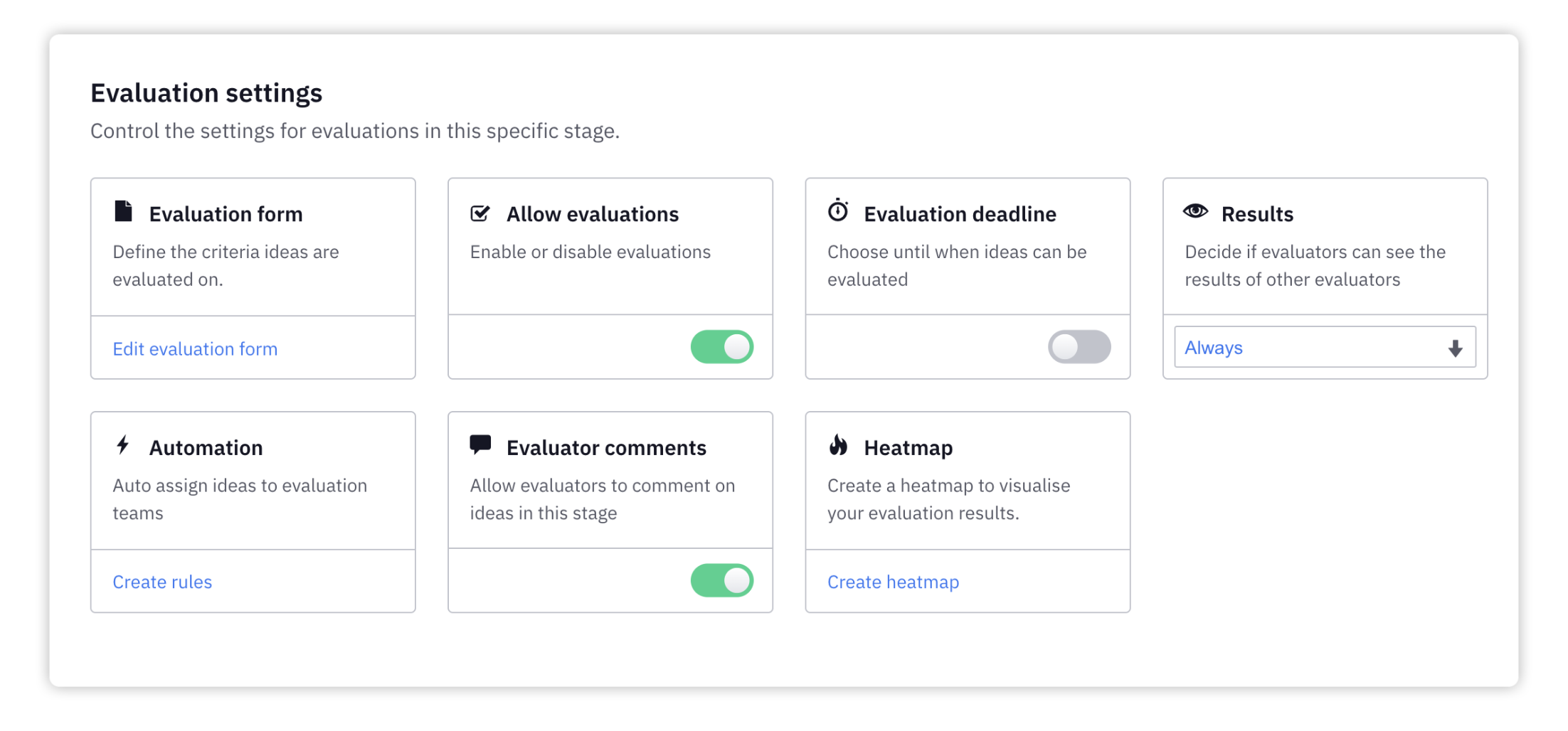Click the Heatmap card title
1568x731 pixels.
coord(908,448)
